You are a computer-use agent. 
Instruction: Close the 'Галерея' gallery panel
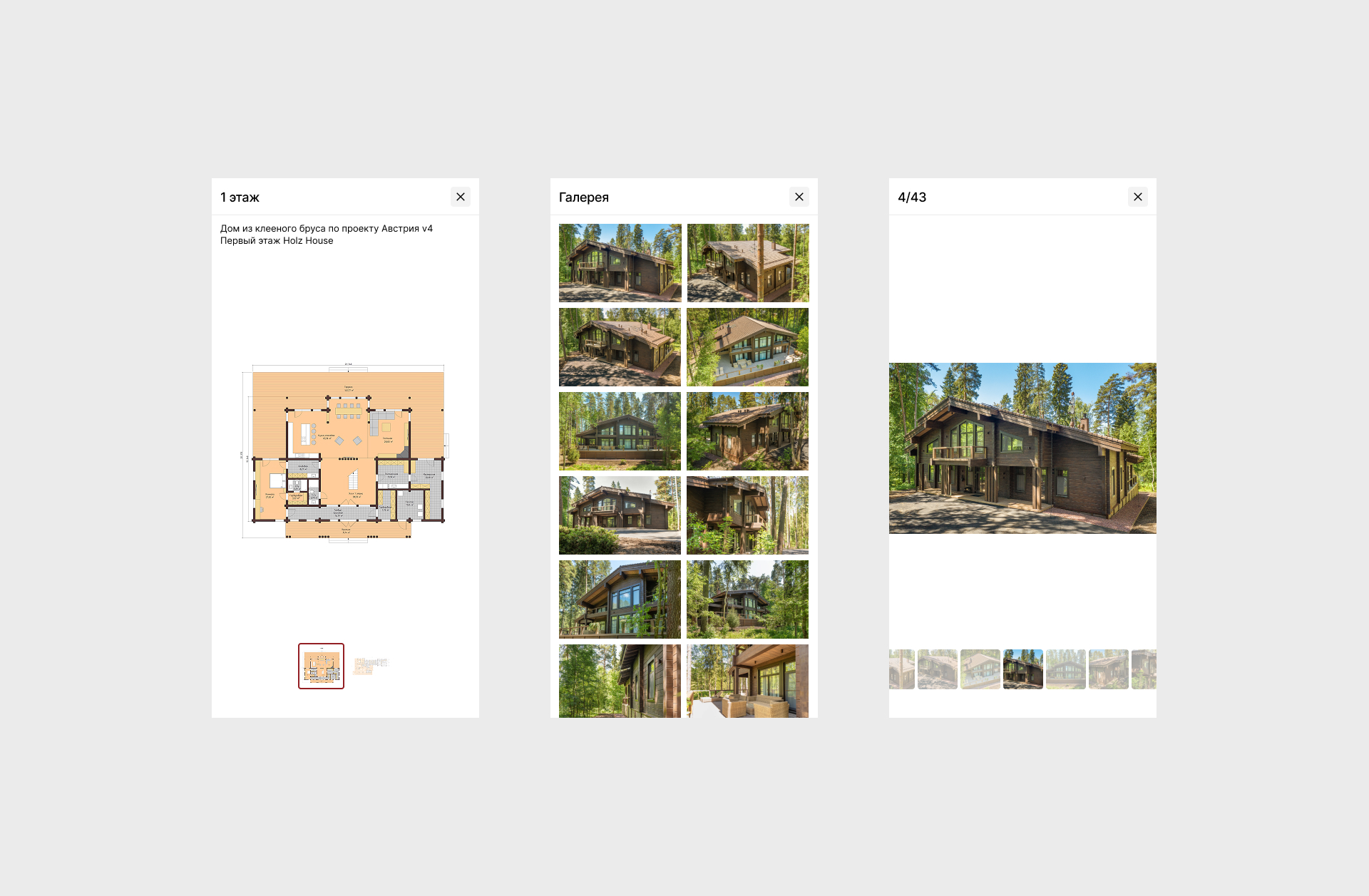click(799, 197)
